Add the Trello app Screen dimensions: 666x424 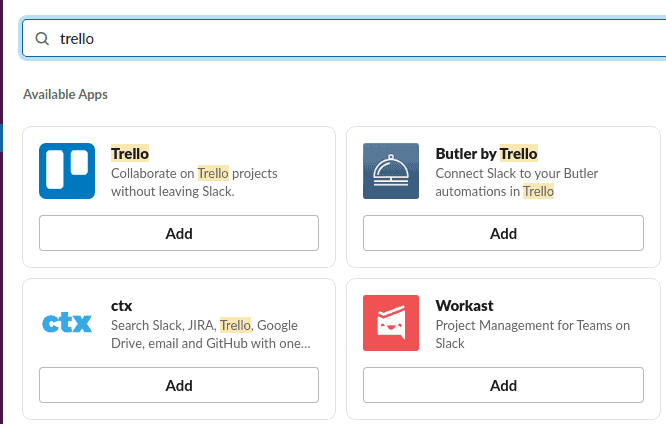(x=179, y=233)
